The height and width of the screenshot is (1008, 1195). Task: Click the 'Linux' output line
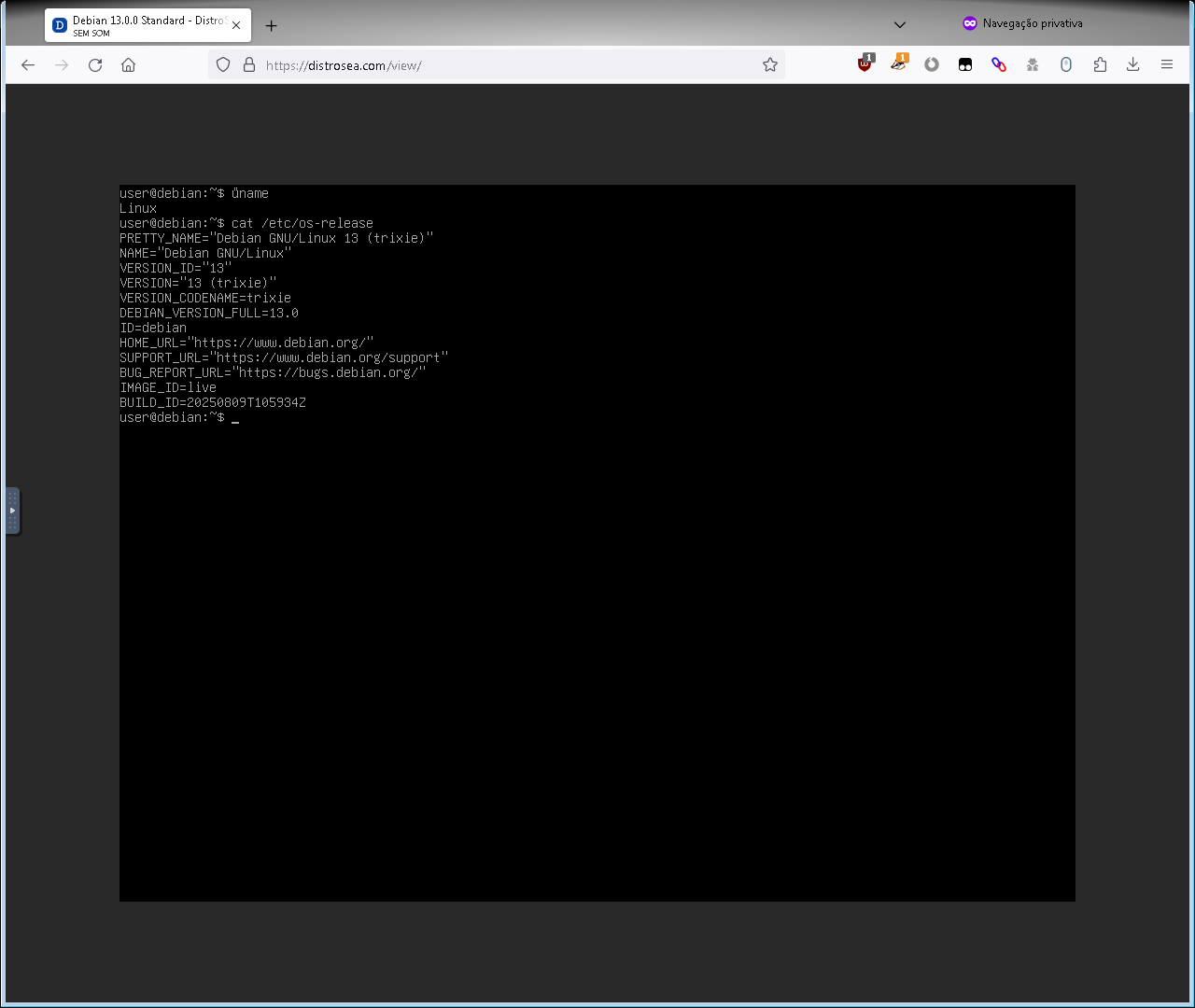[138, 208]
